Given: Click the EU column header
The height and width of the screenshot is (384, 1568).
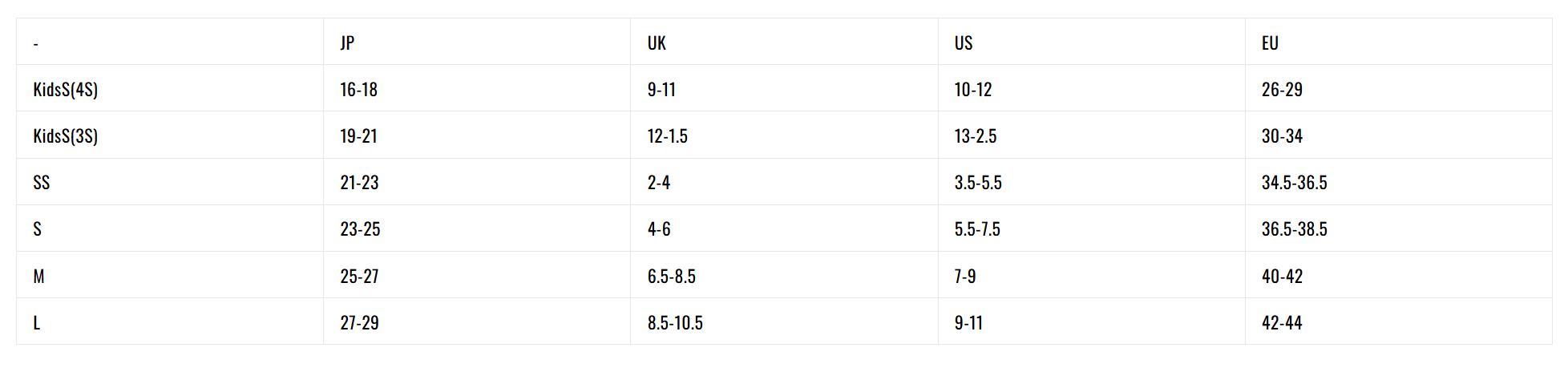Looking at the screenshot, I should [x=1270, y=42].
